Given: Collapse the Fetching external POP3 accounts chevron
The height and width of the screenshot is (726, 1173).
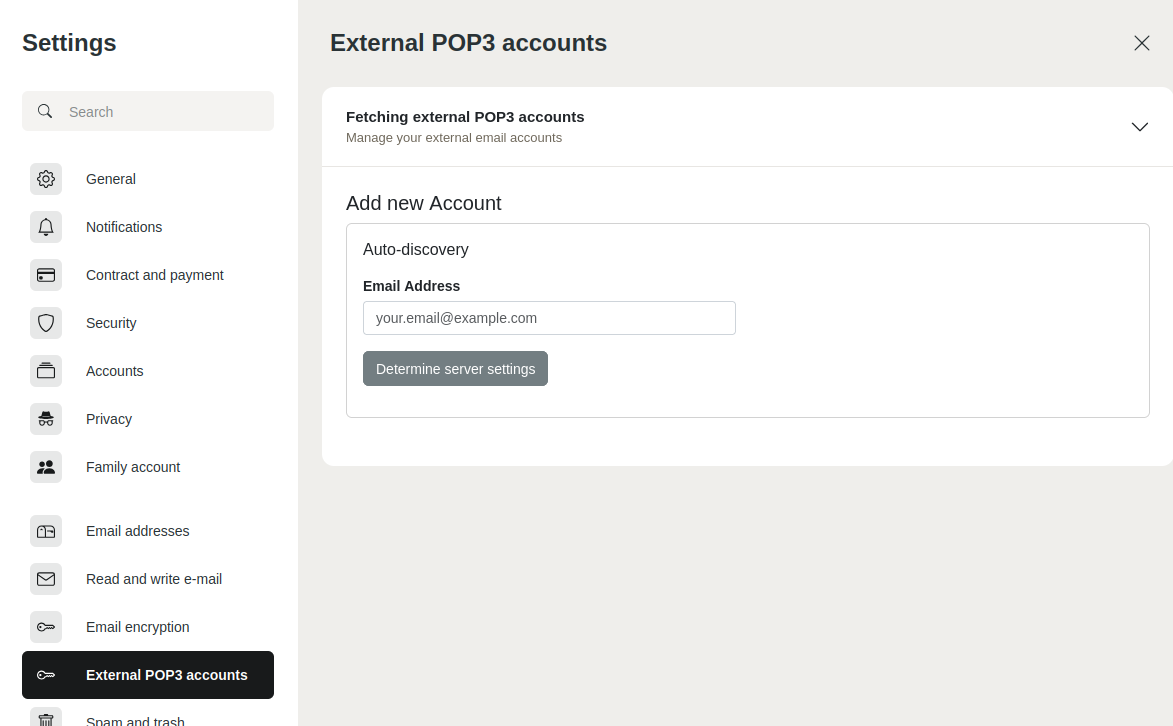Looking at the screenshot, I should click(1139, 127).
